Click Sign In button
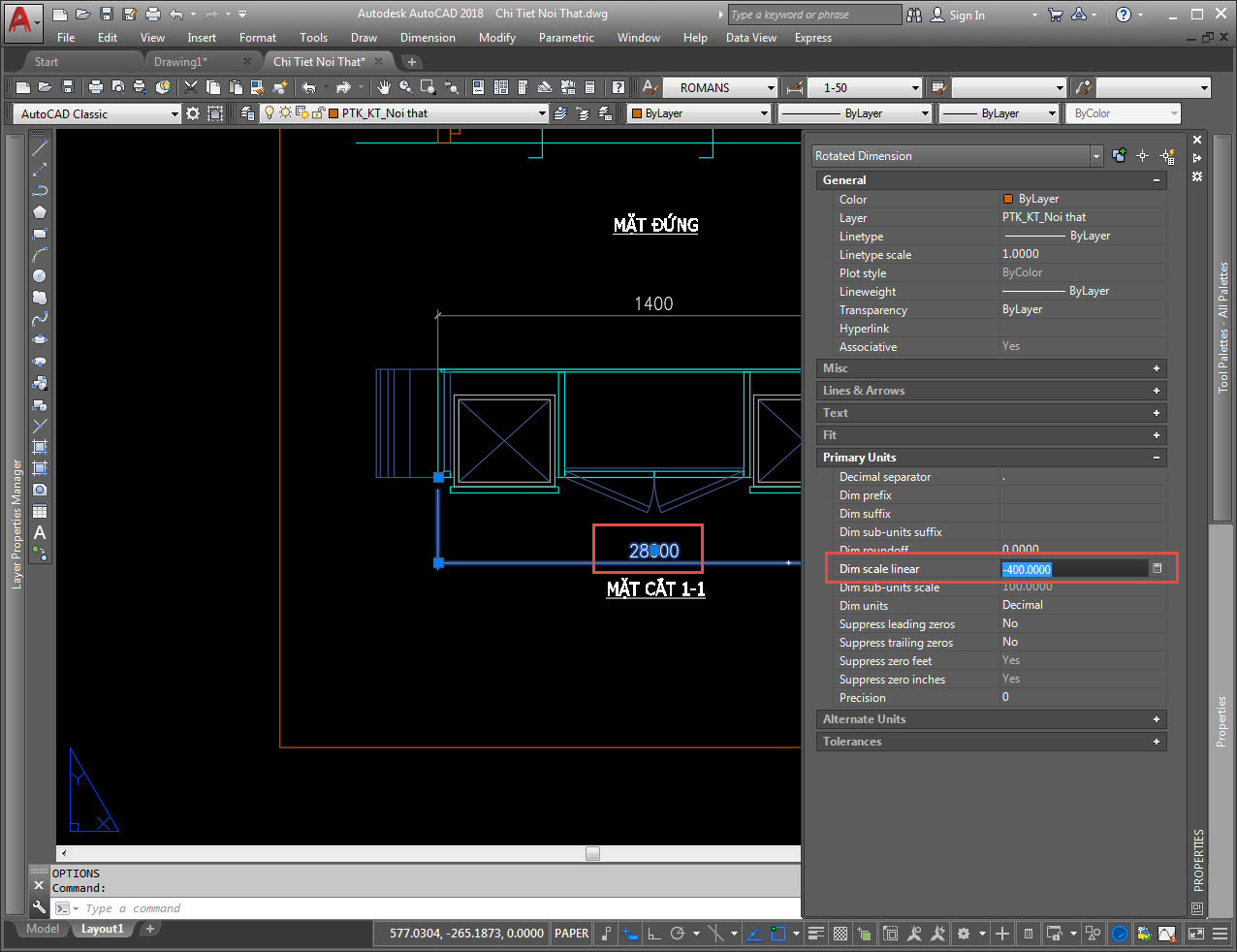 tap(958, 15)
